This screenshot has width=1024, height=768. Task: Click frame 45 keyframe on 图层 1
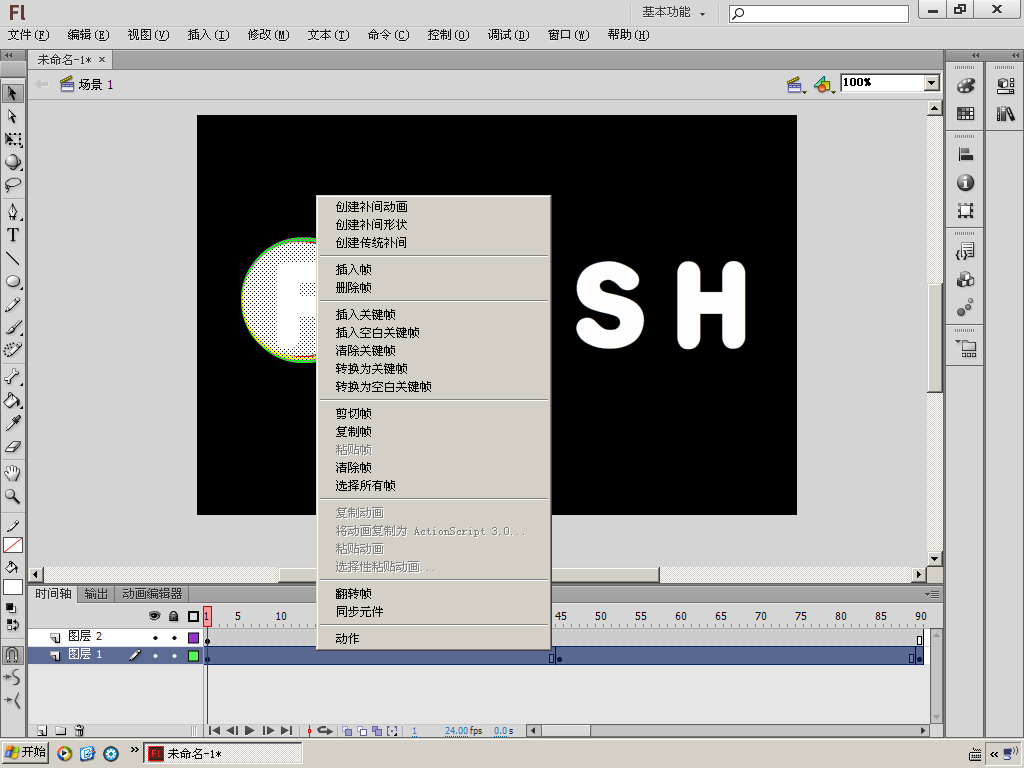click(560, 656)
